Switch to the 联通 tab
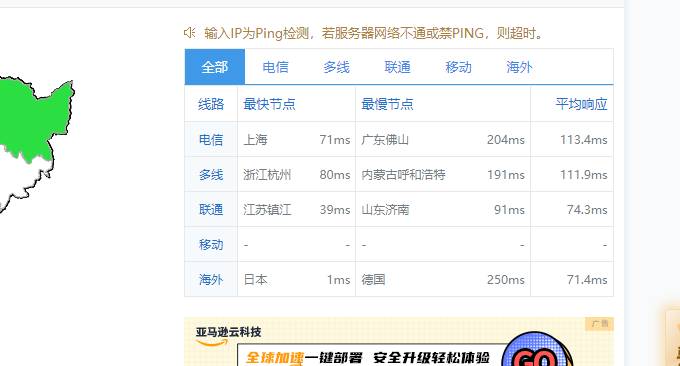The width and height of the screenshot is (680, 366). 397,67
